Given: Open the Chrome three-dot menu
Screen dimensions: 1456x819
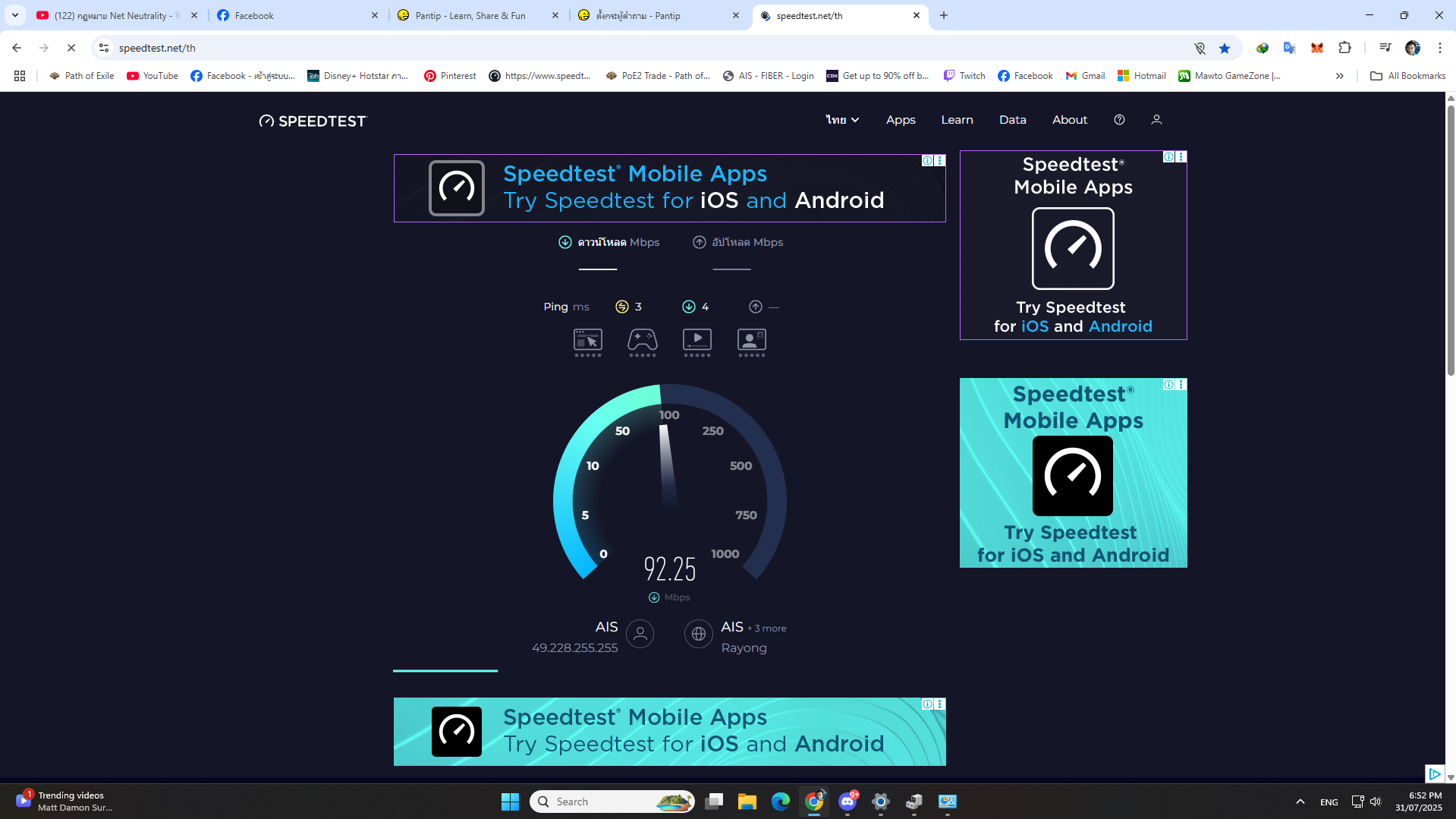Looking at the screenshot, I should point(1440,48).
